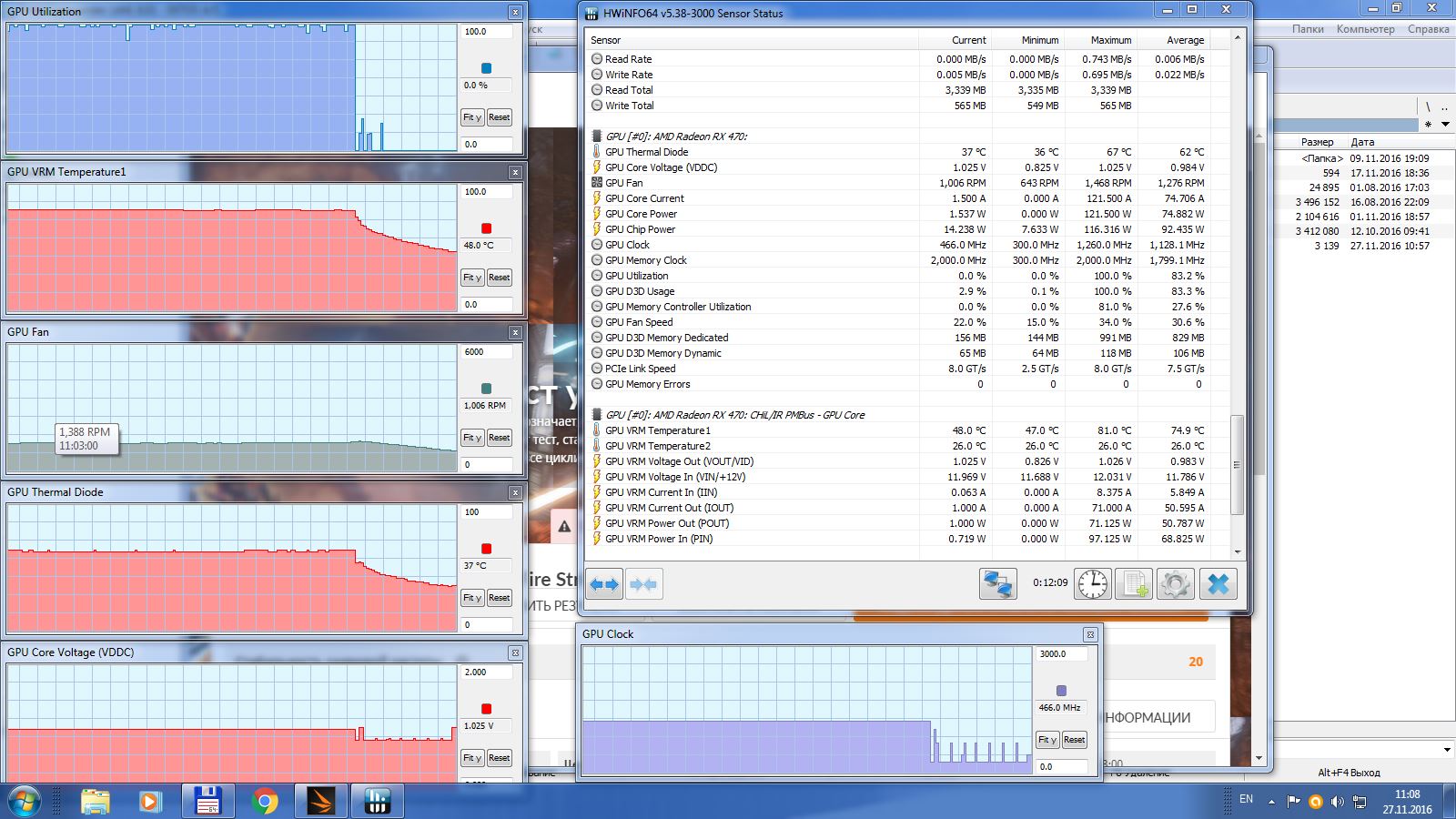The width and height of the screenshot is (1456, 819).
Task: Click Fit y in GPU VRM Temperature1 graph
Action: (471, 278)
